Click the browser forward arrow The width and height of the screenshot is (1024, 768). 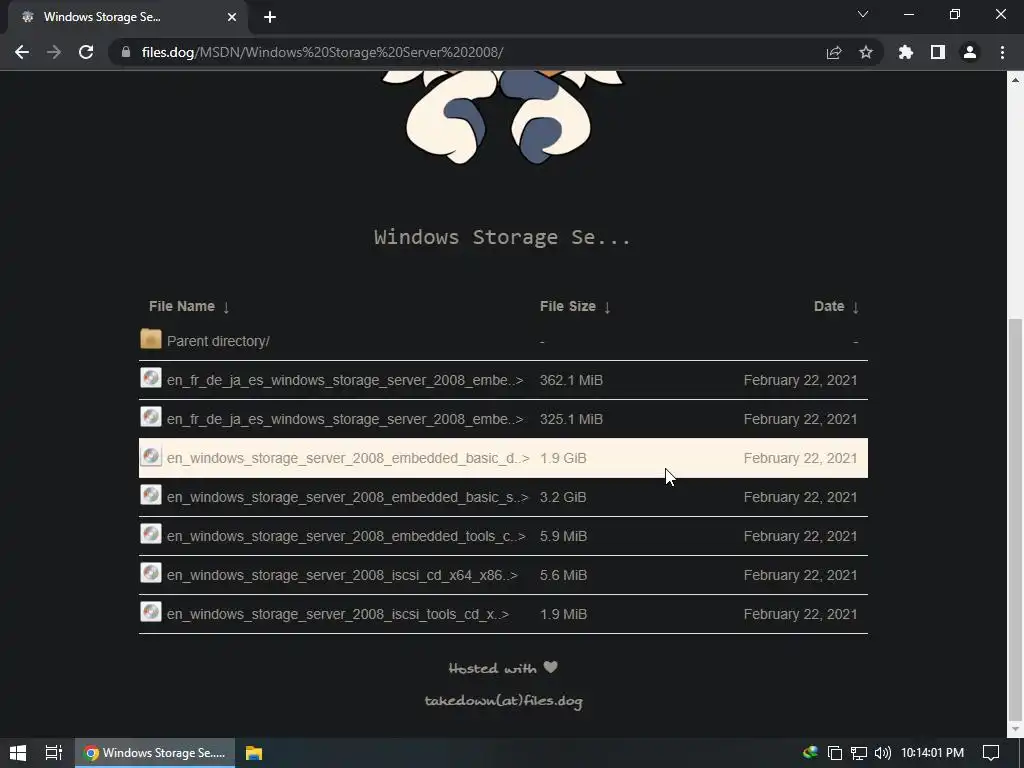click(x=54, y=52)
